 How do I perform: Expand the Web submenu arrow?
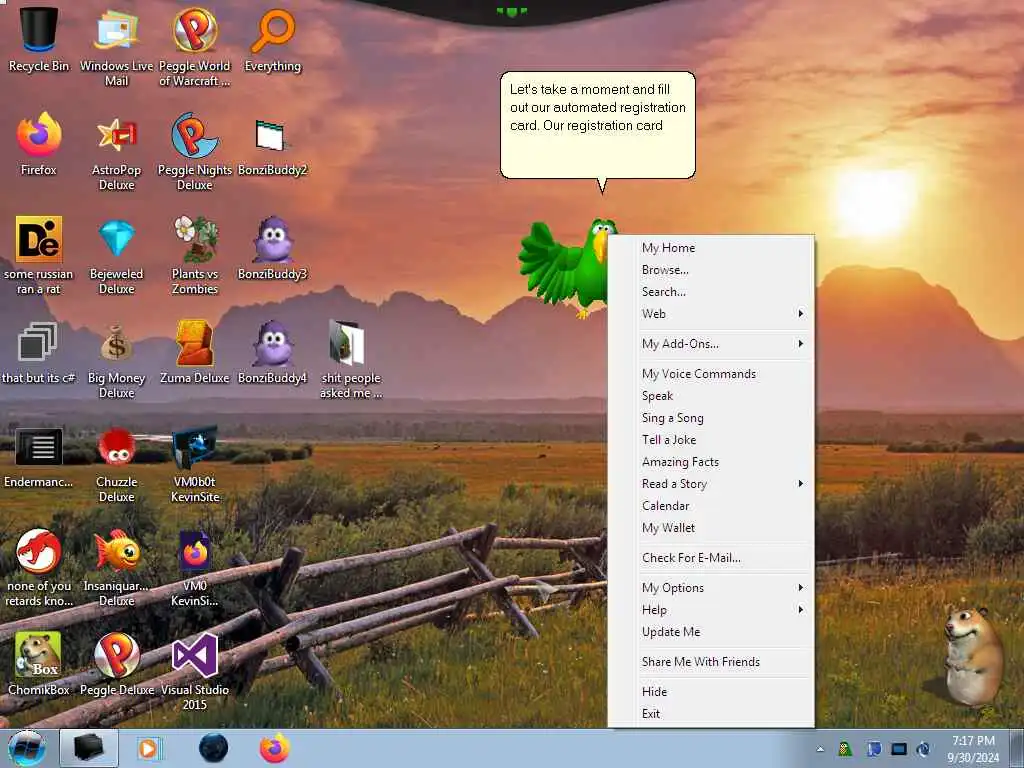tap(801, 313)
